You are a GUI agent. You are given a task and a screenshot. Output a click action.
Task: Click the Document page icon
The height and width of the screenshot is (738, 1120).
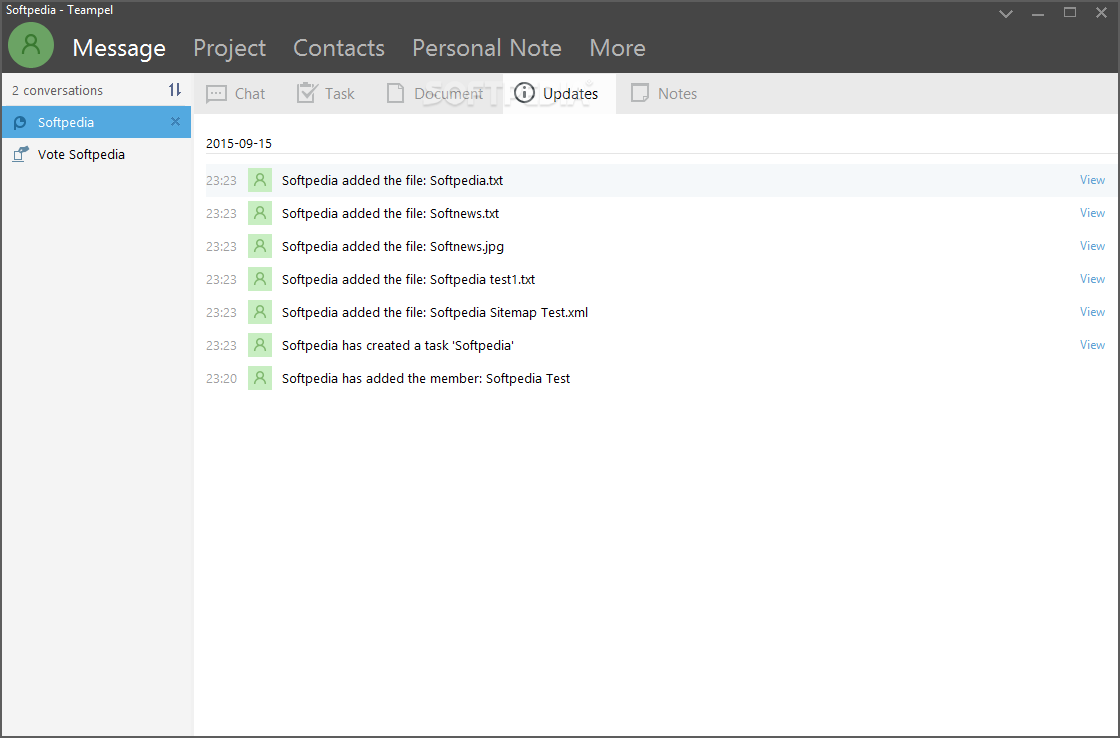point(396,94)
